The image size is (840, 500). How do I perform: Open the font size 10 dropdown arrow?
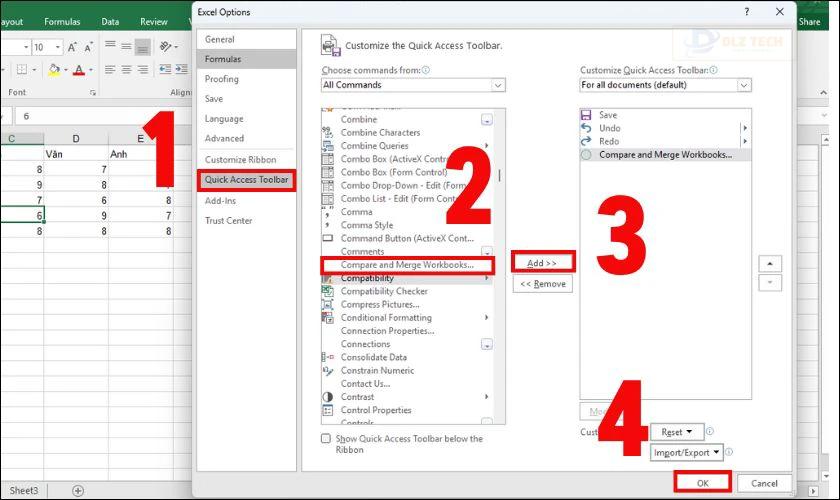click(x=57, y=47)
